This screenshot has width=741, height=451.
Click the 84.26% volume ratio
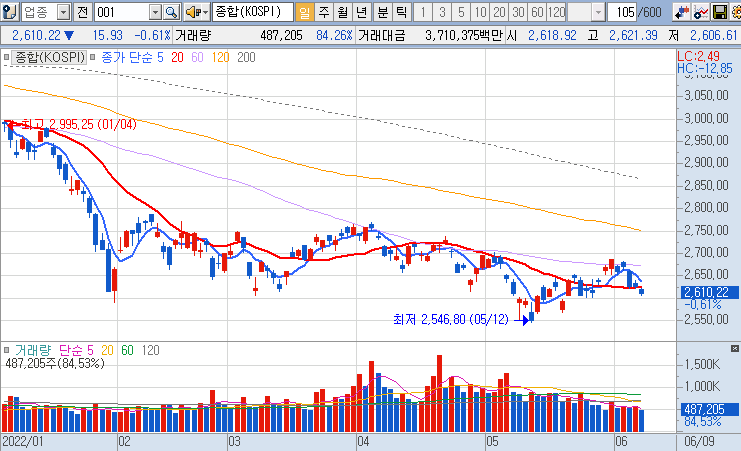(335, 35)
